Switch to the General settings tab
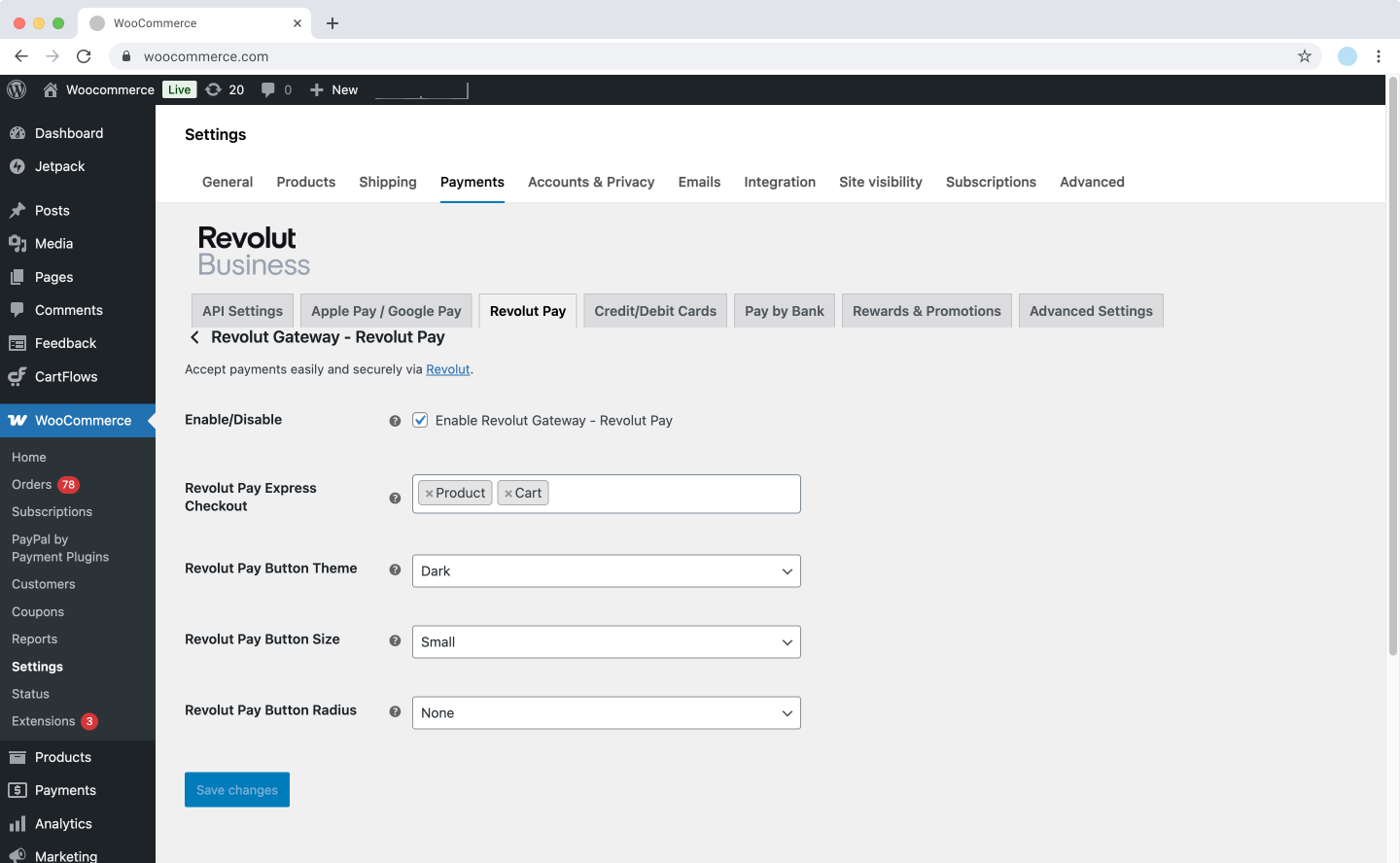Viewport: 1400px width, 863px height. point(227,182)
